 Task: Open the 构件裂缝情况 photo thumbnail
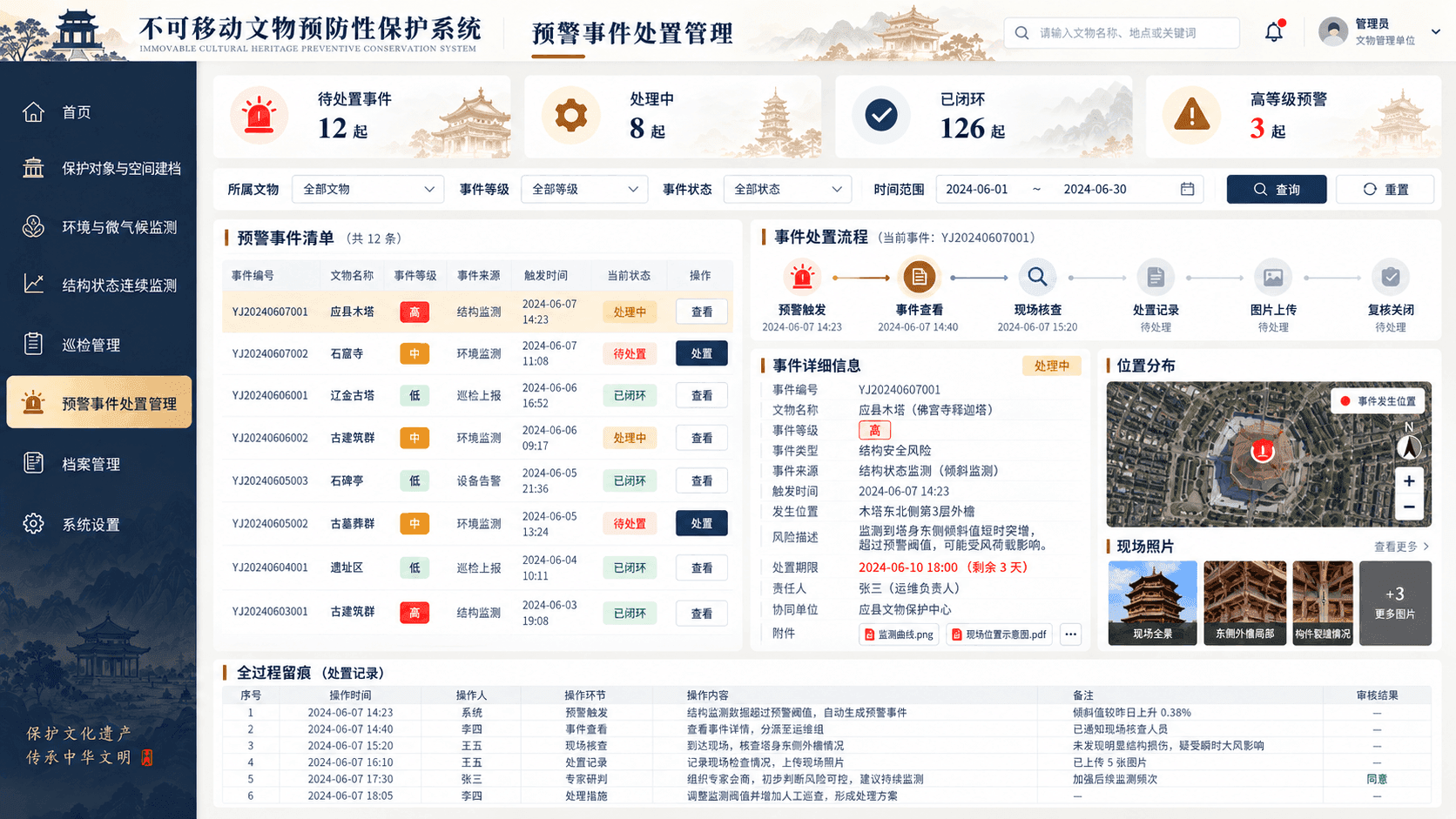click(x=1322, y=603)
